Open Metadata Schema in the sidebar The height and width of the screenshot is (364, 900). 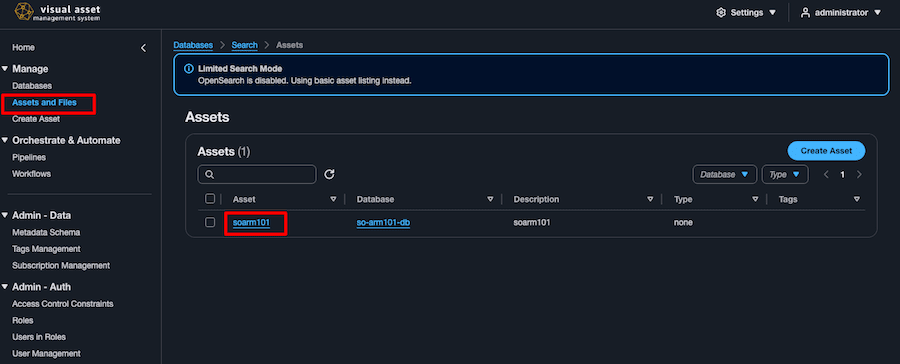click(46, 233)
